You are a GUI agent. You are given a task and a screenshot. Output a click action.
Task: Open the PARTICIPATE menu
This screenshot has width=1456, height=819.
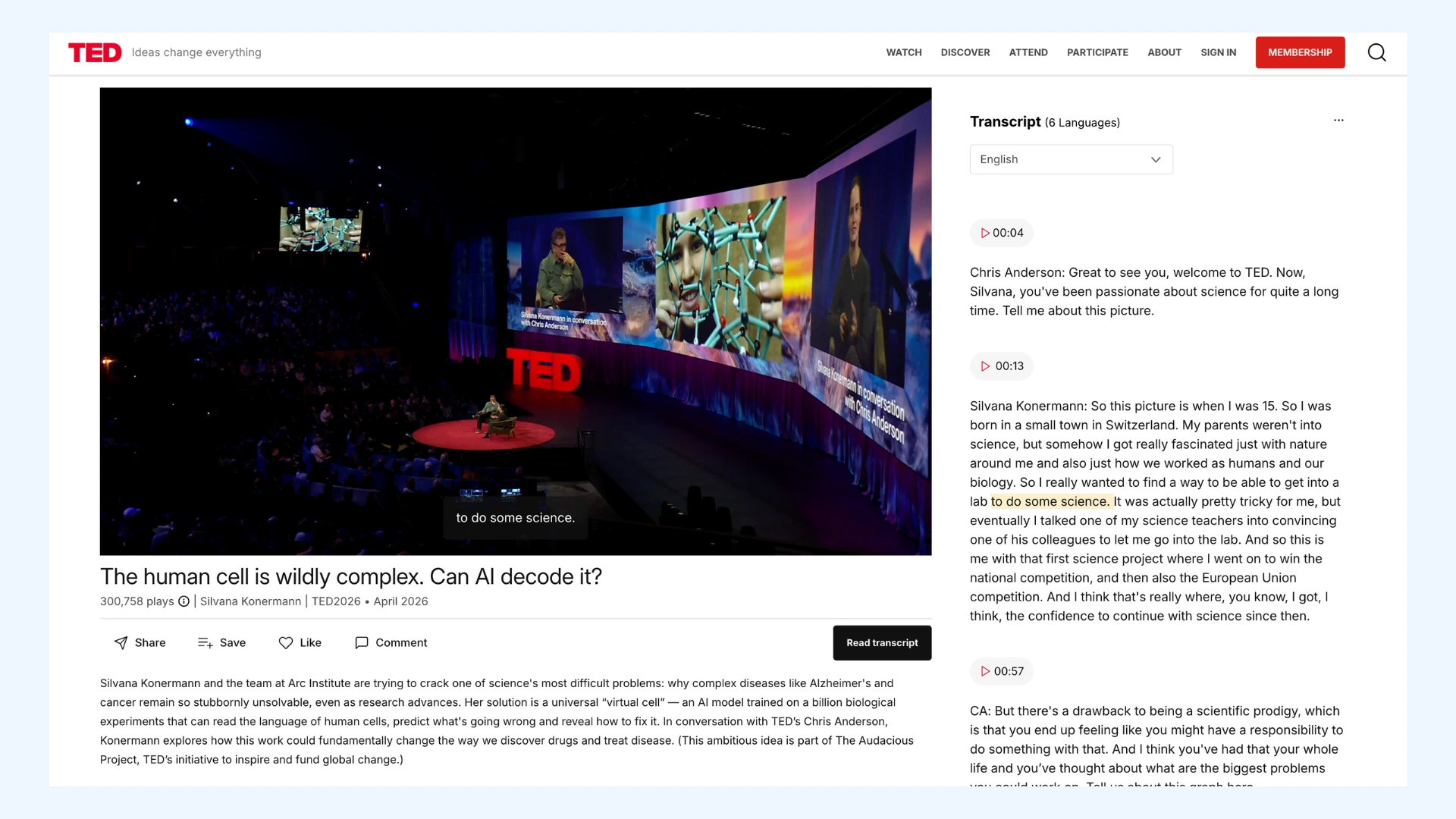[1097, 52]
